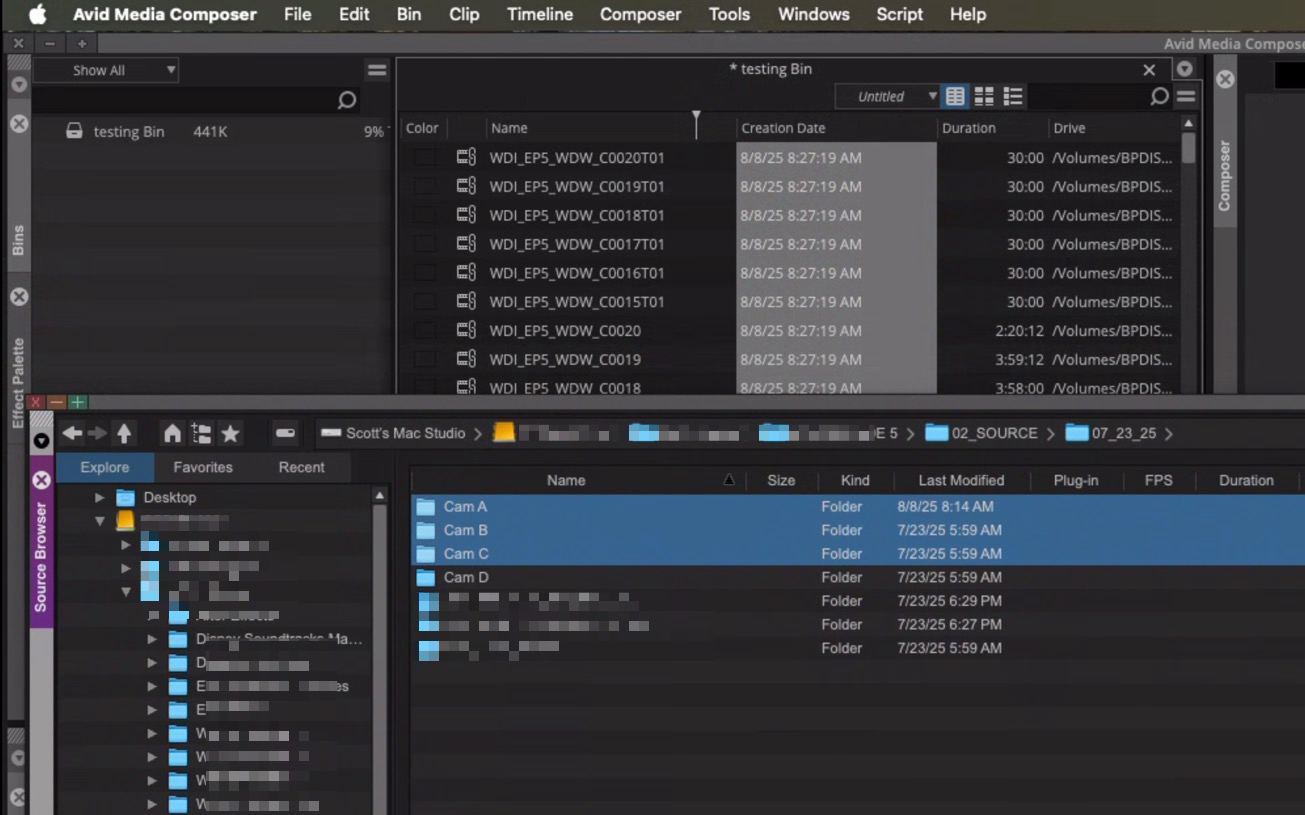Close the Effect Palette side panel
This screenshot has height=815, width=1305.
coord(18,297)
